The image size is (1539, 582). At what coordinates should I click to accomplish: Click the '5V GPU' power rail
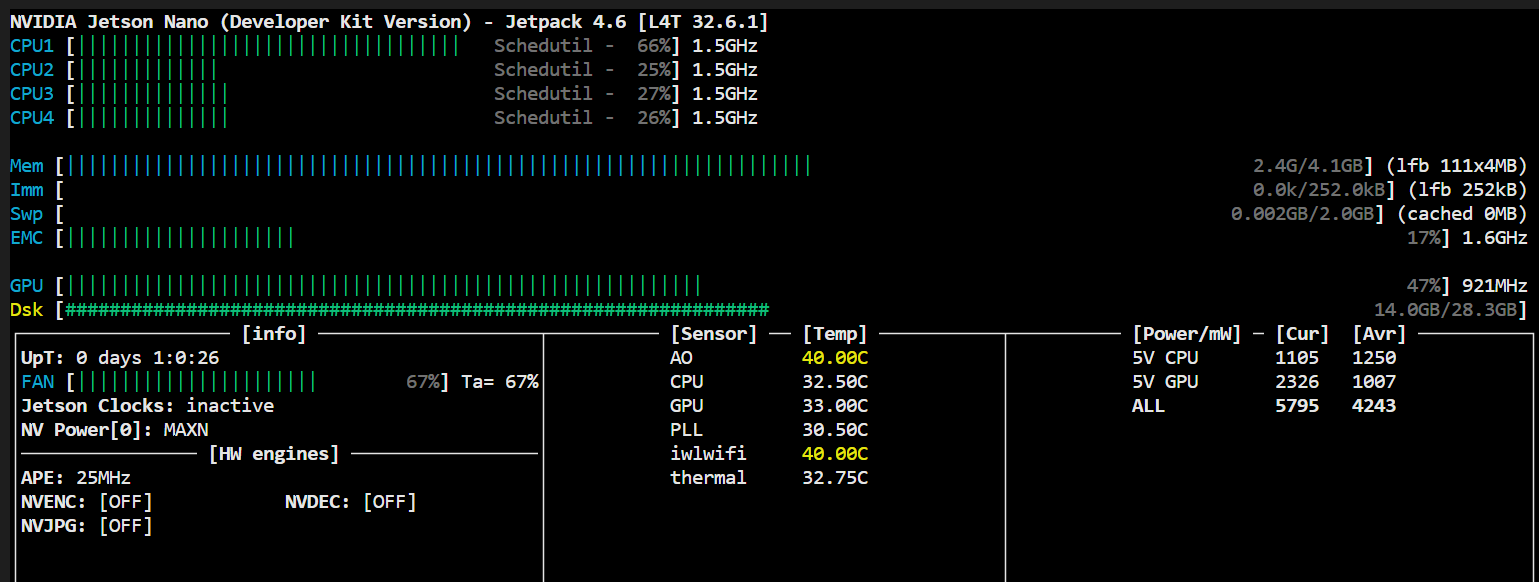click(x=1165, y=382)
